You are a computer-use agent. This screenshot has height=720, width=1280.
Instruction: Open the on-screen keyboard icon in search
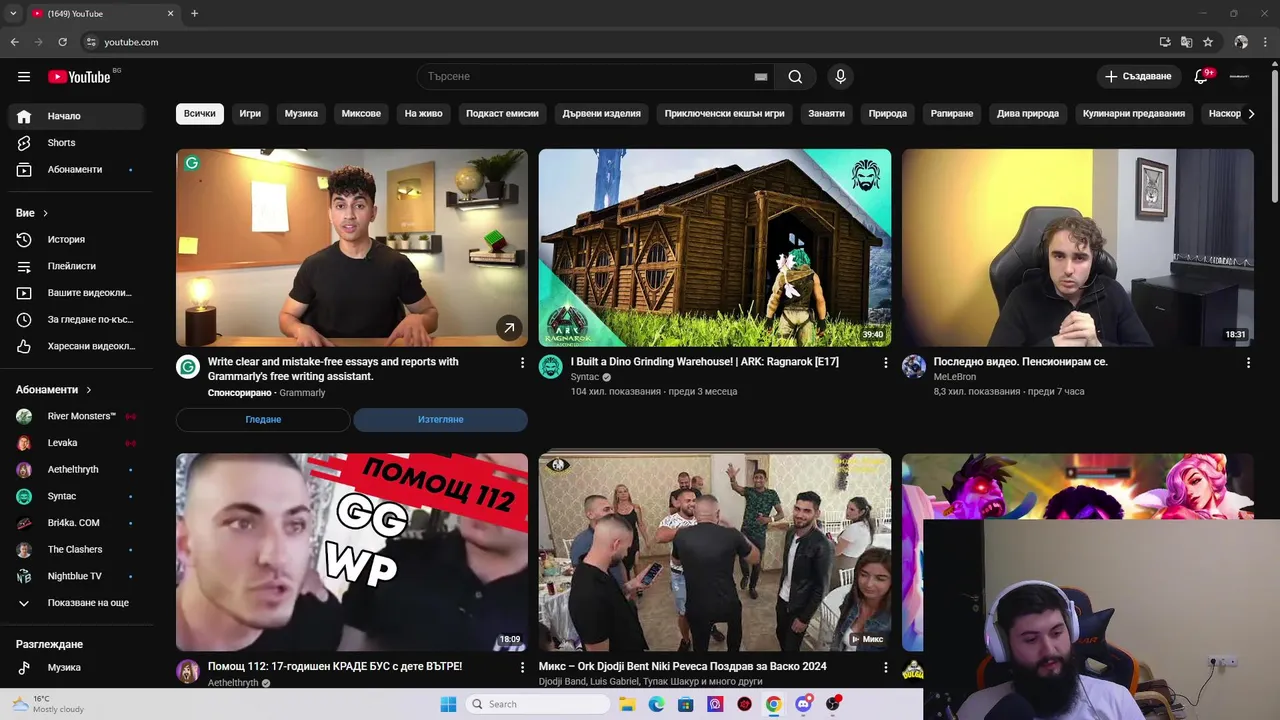click(761, 76)
